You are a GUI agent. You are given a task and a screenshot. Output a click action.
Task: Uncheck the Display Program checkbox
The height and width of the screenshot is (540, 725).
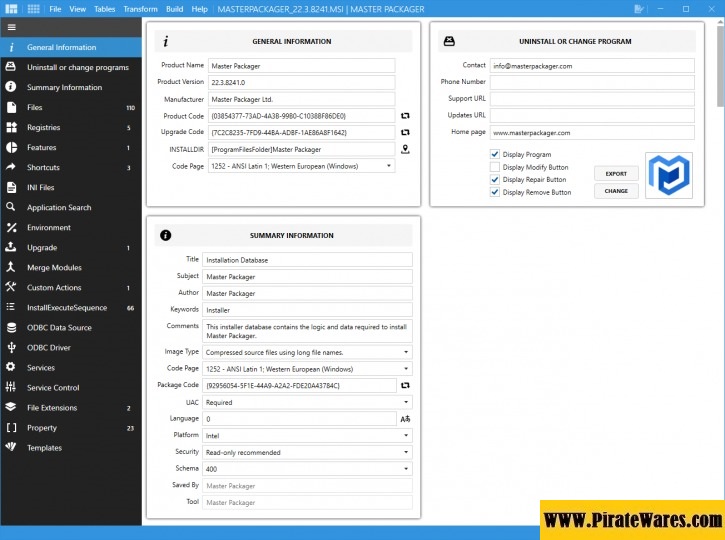[x=495, y=155]
